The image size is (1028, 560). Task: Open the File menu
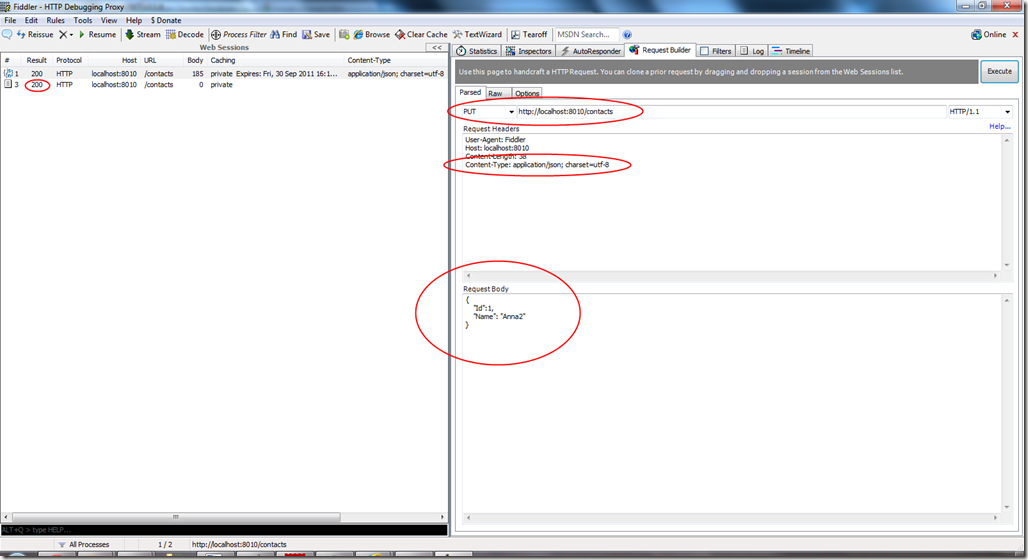point(10,20)
